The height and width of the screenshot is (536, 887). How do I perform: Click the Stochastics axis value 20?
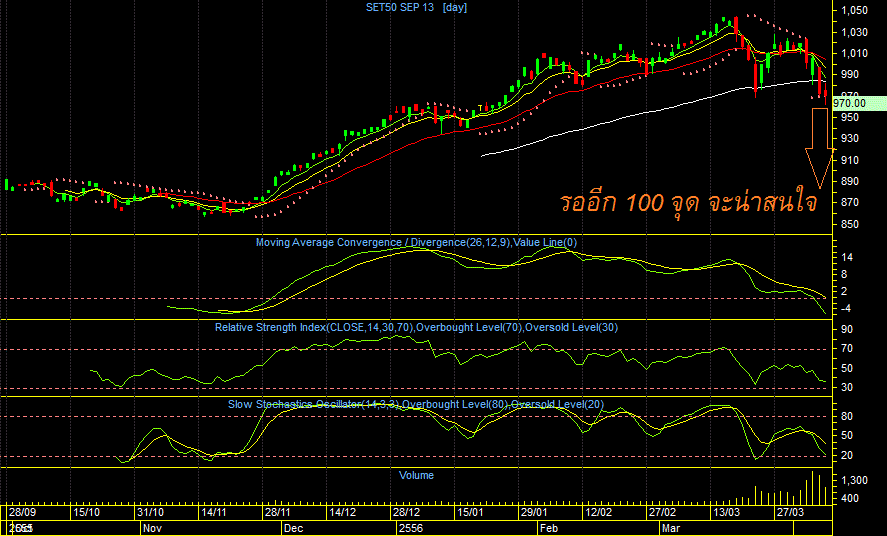click(x=847, y=456)
